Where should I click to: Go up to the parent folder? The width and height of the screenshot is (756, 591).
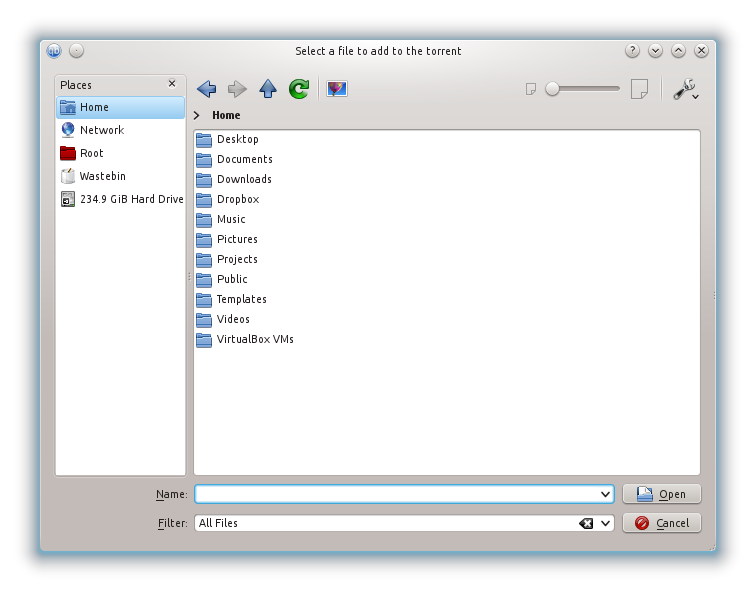pyautogui.click(x=268, y=89)
